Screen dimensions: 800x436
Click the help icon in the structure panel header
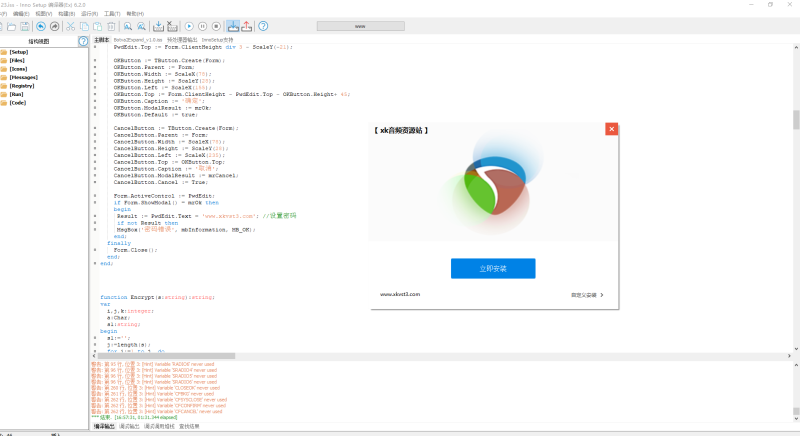pos(83,41)
